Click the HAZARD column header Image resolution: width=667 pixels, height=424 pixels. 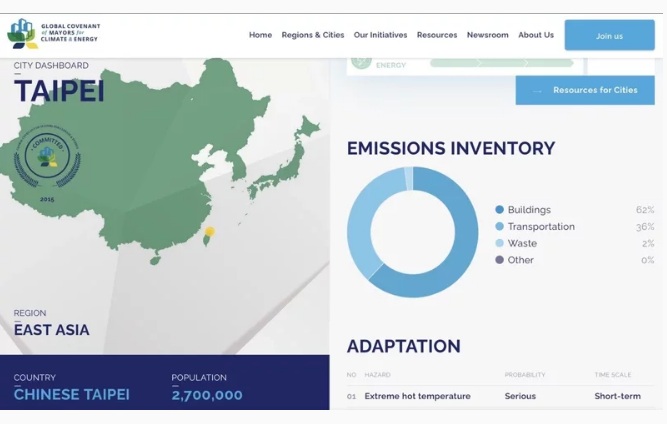pyautogui.click(x=377, y=375)
